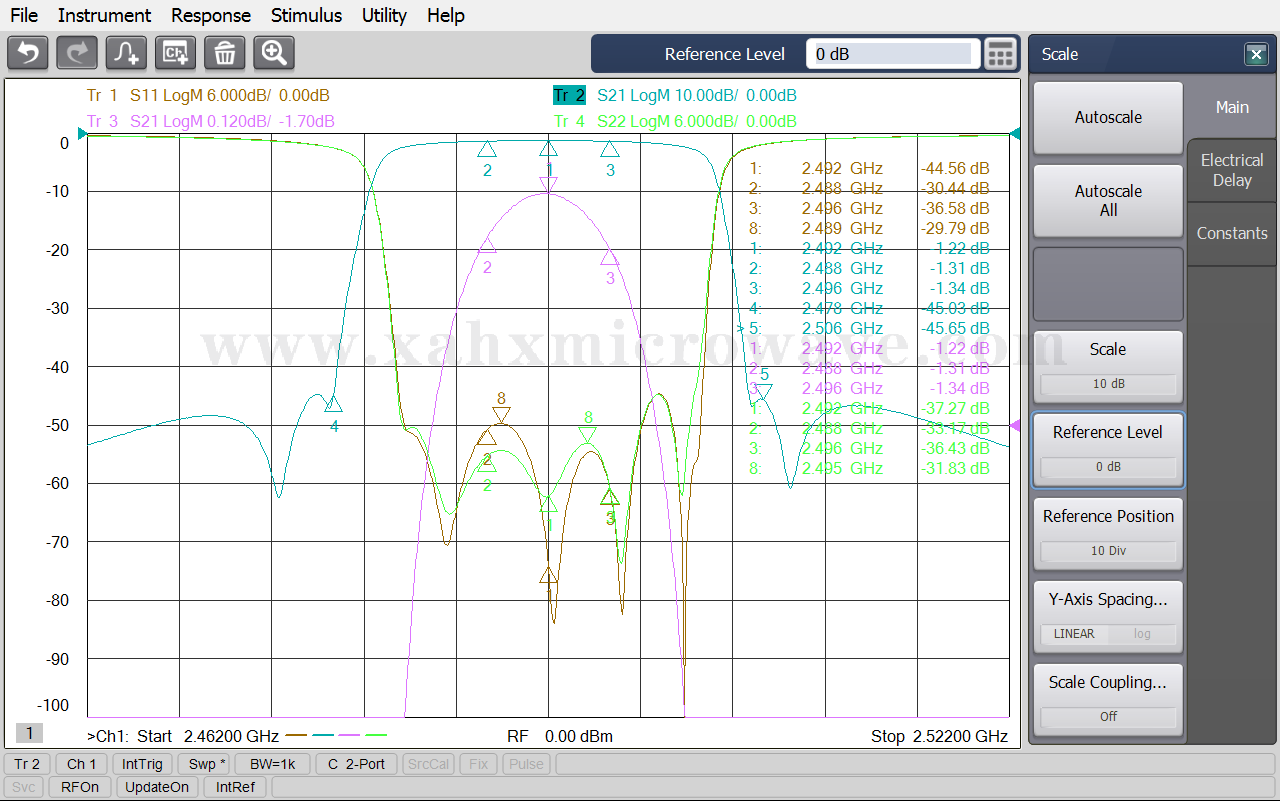
Task: Open the Stimulus menu
Action: [306, 15]
